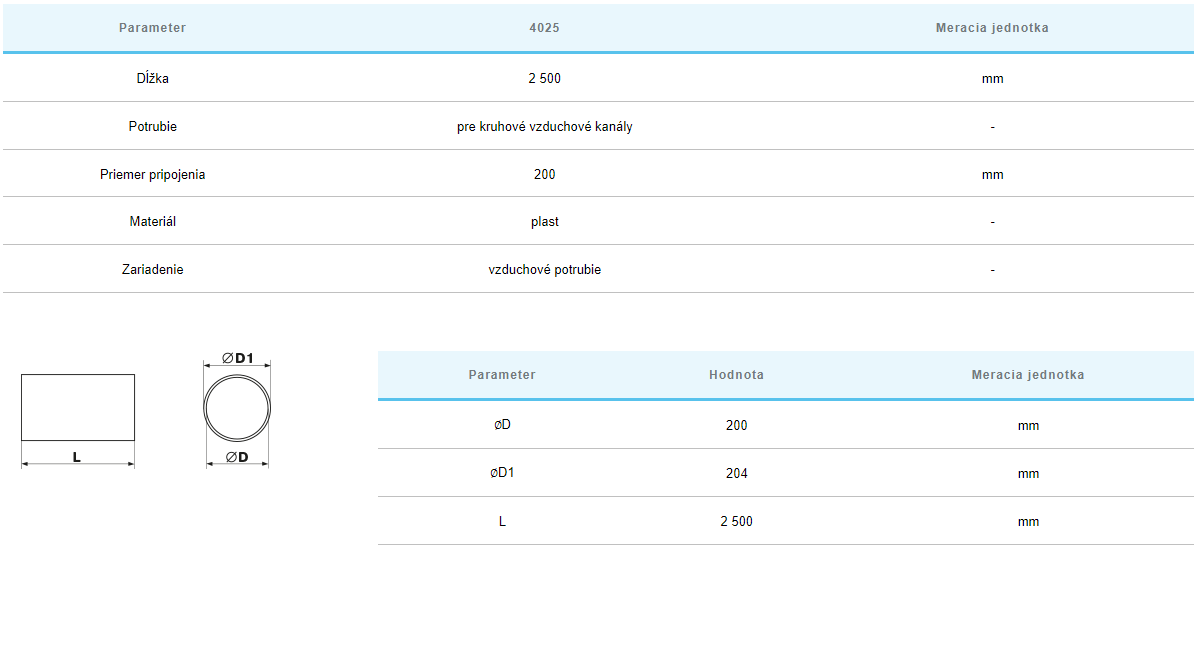
Task: Select the 4025 column header
Action: pos(544,28)
